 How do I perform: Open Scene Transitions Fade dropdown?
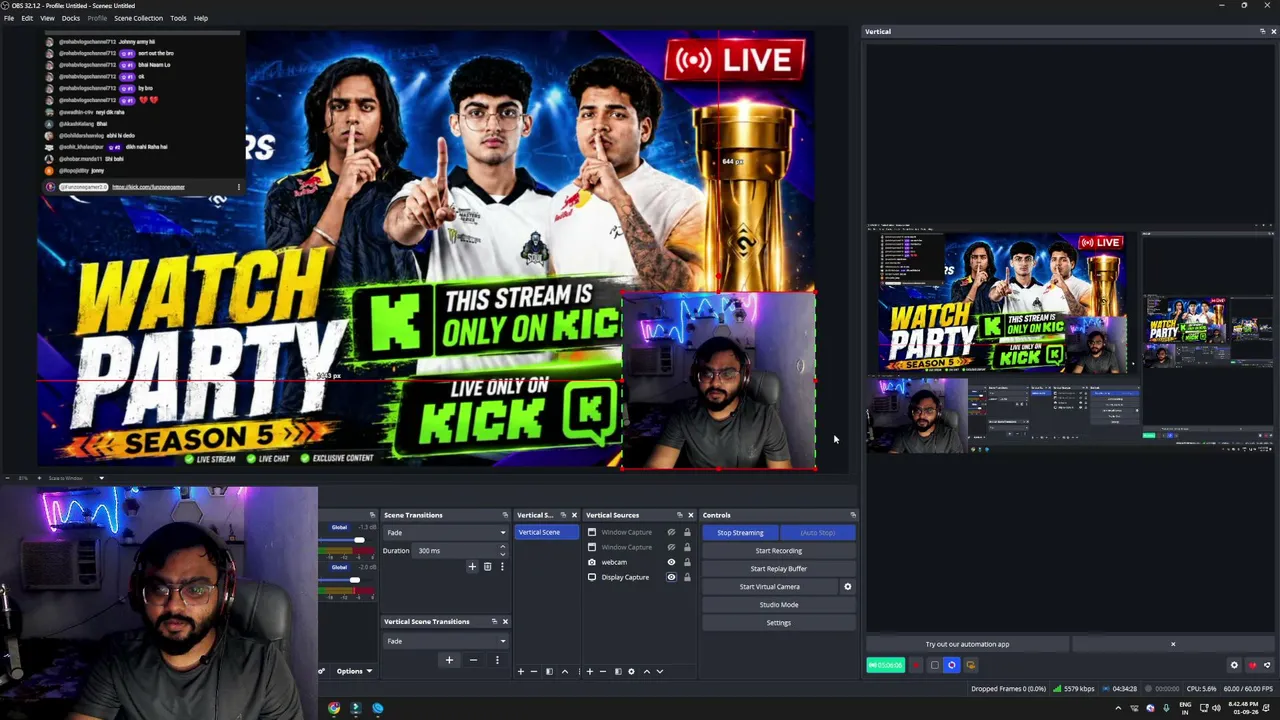click(x=446, y=532)
